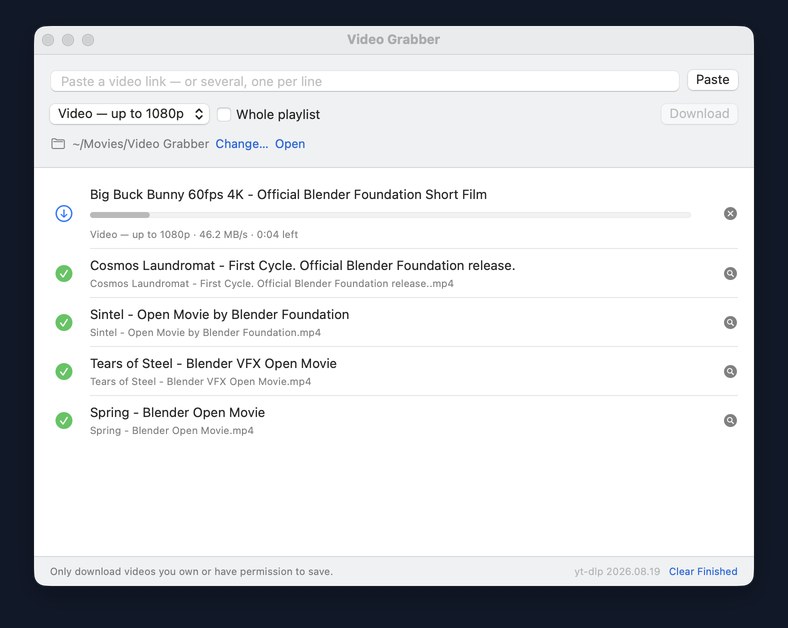Click the Big Buck Bunny downloading status icon

click(x=64, y=214)
